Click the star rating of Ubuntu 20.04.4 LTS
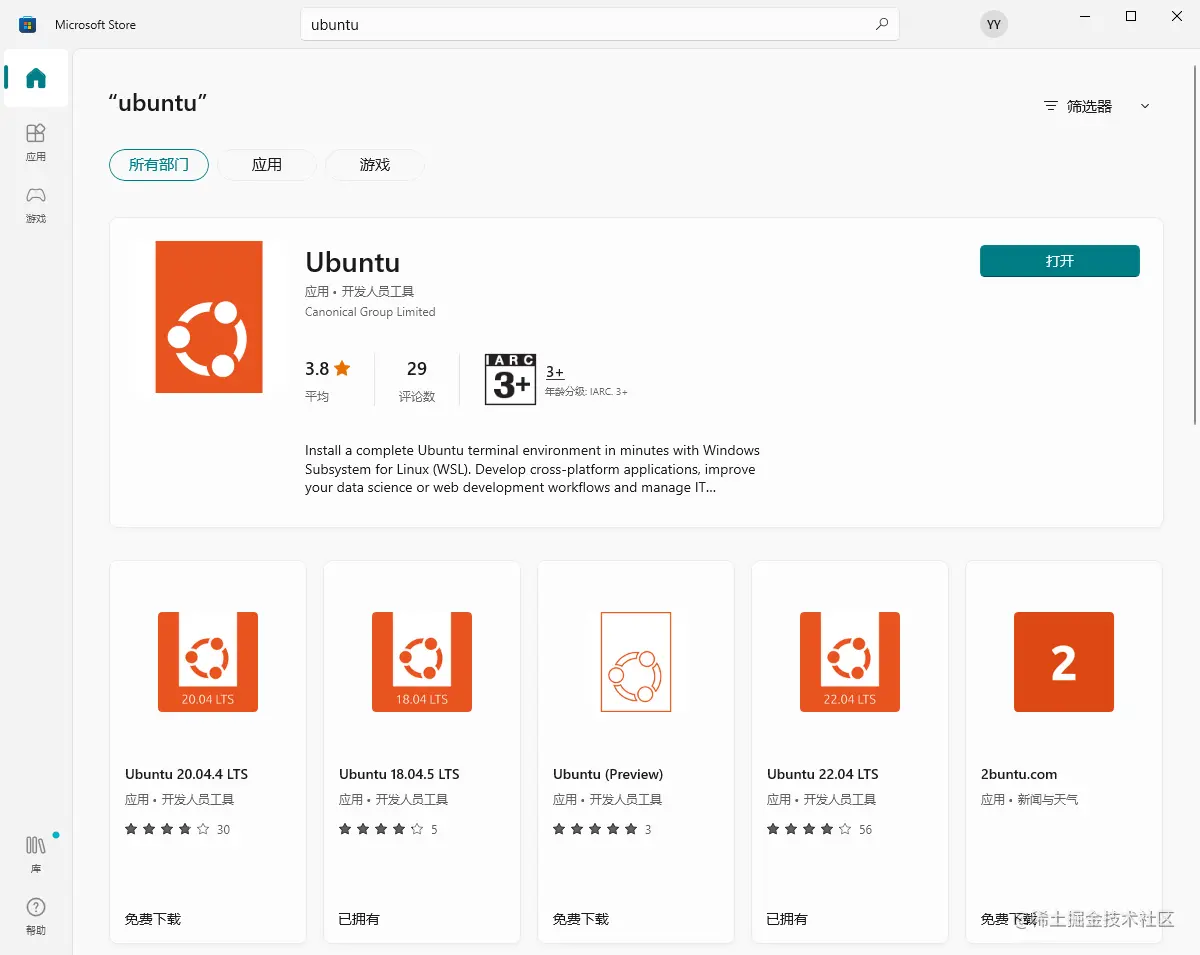 167,829
